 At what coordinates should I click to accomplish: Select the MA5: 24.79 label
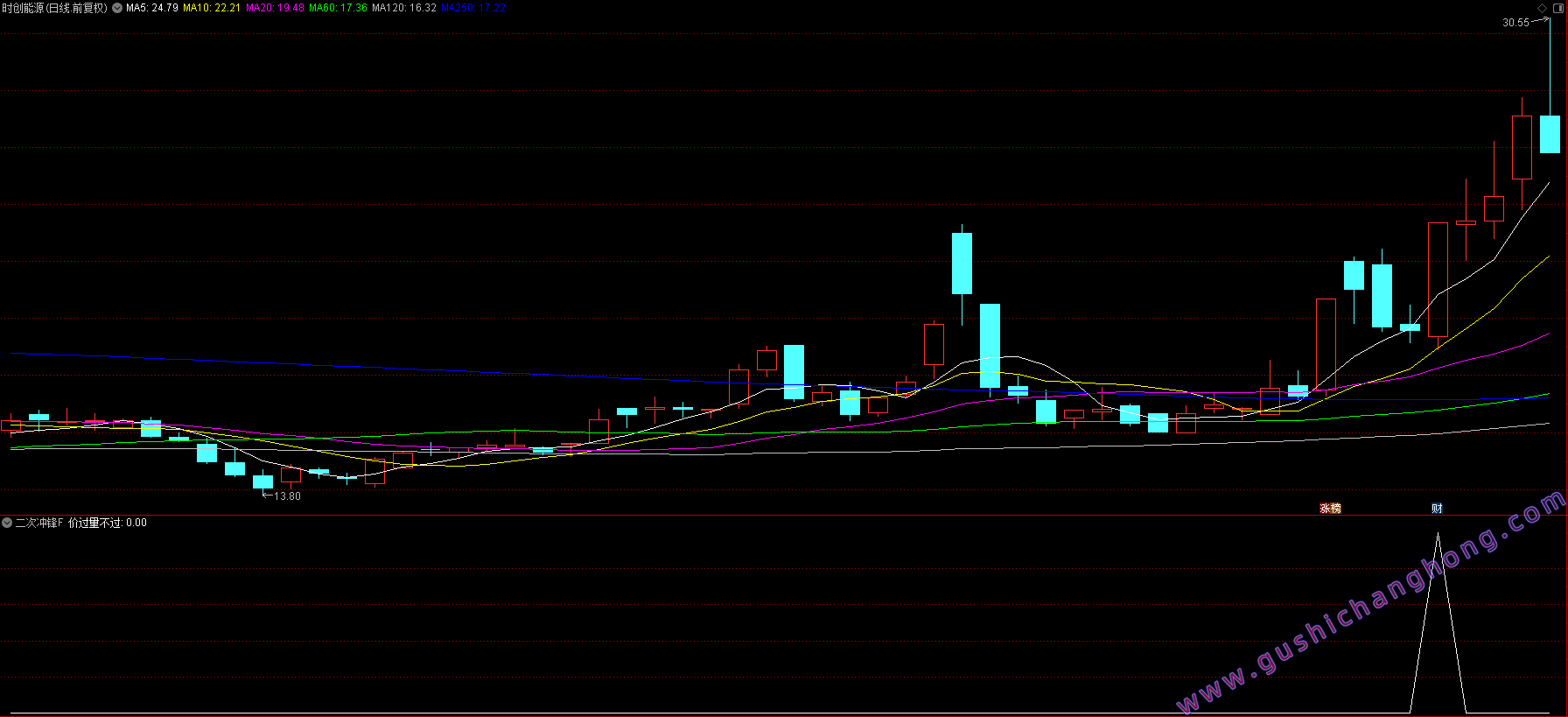[x=152, y=8]
